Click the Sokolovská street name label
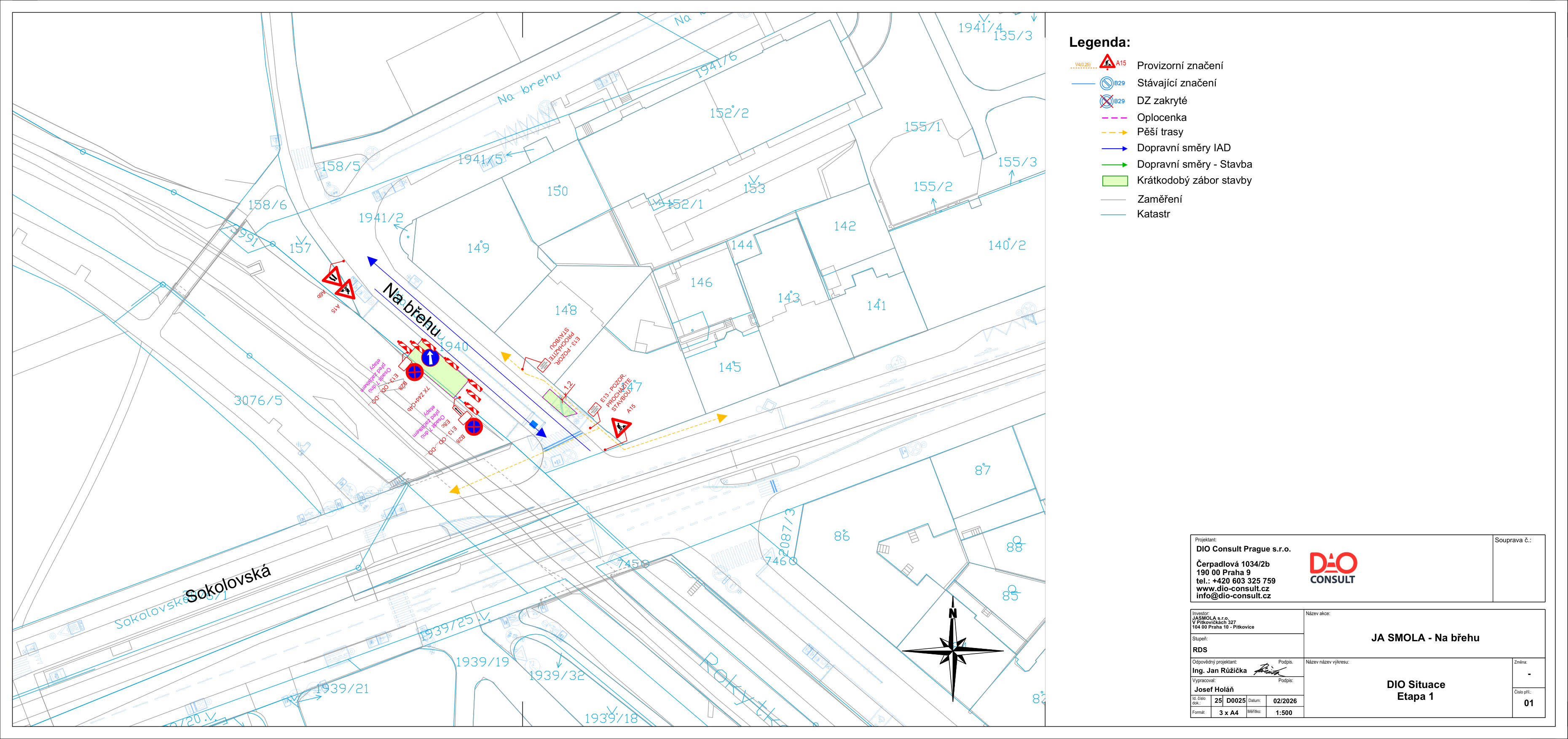 coord(228,584)
